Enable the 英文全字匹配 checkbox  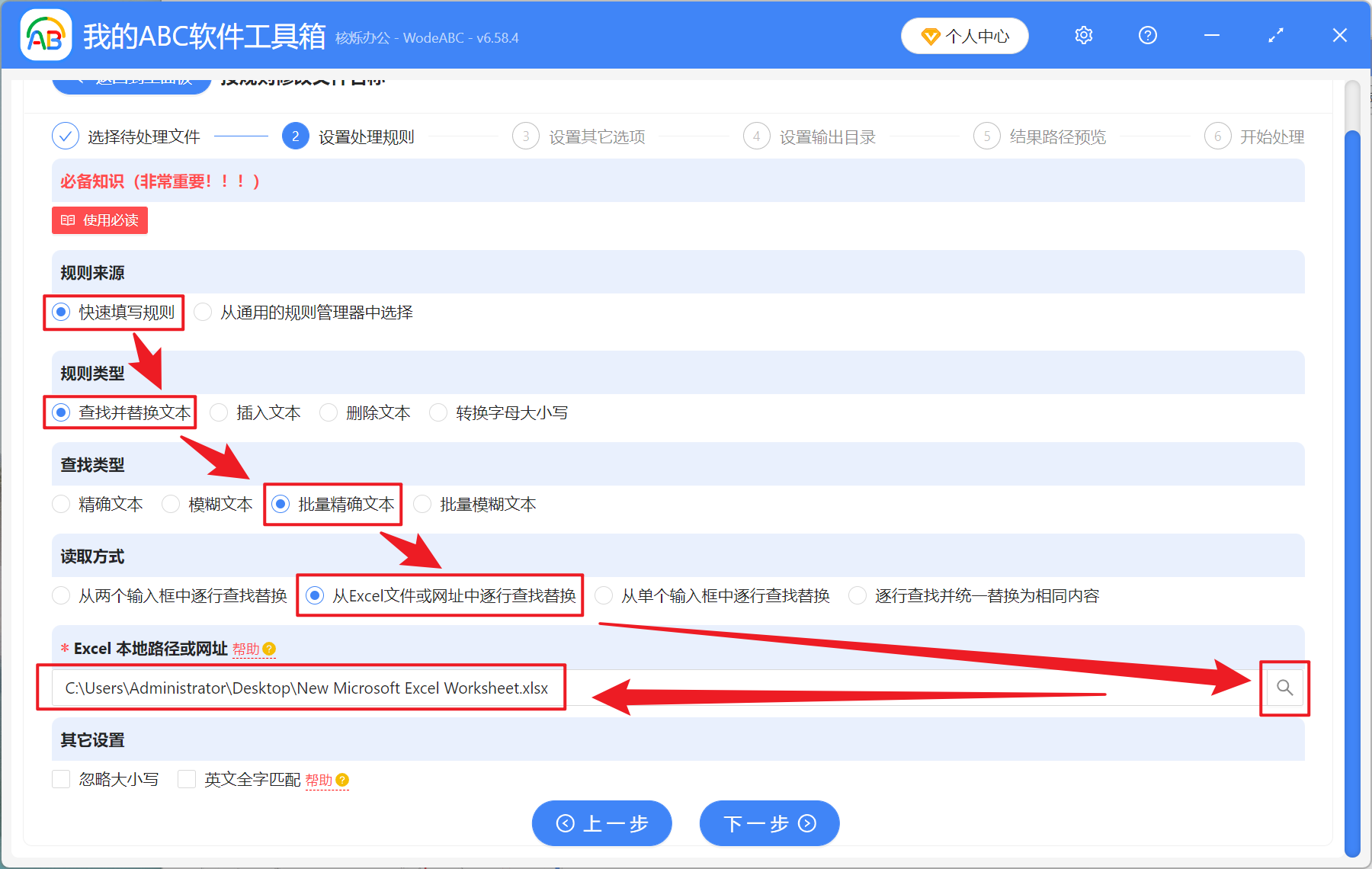[187, 779]
